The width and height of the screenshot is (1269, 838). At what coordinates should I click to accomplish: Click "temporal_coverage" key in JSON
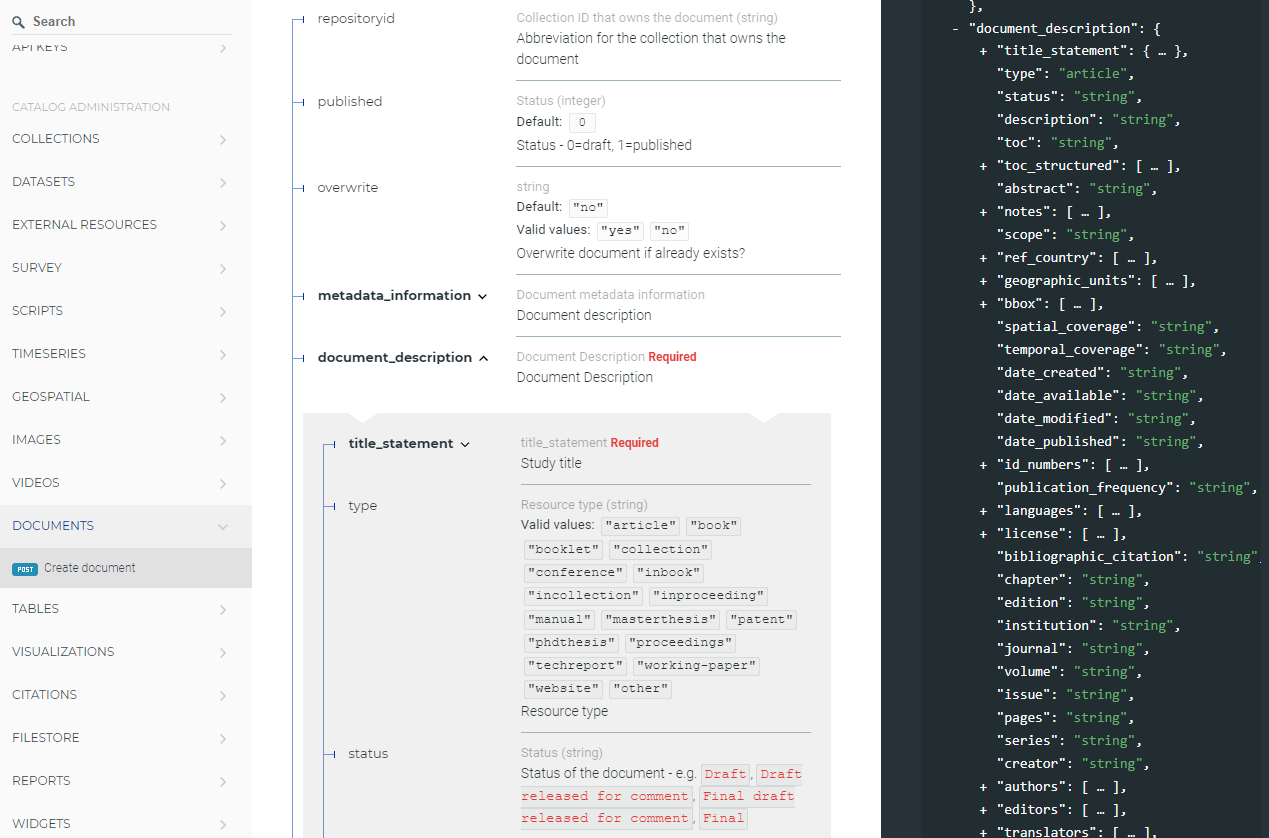point(1069,350)
